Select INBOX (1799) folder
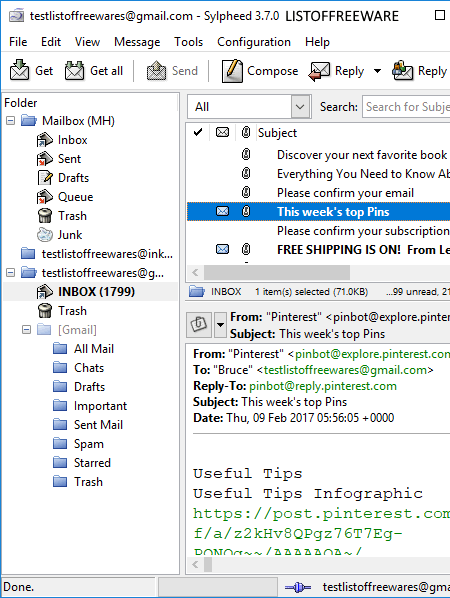The height and width of the screenshot is (598, 450). [96, 292]
